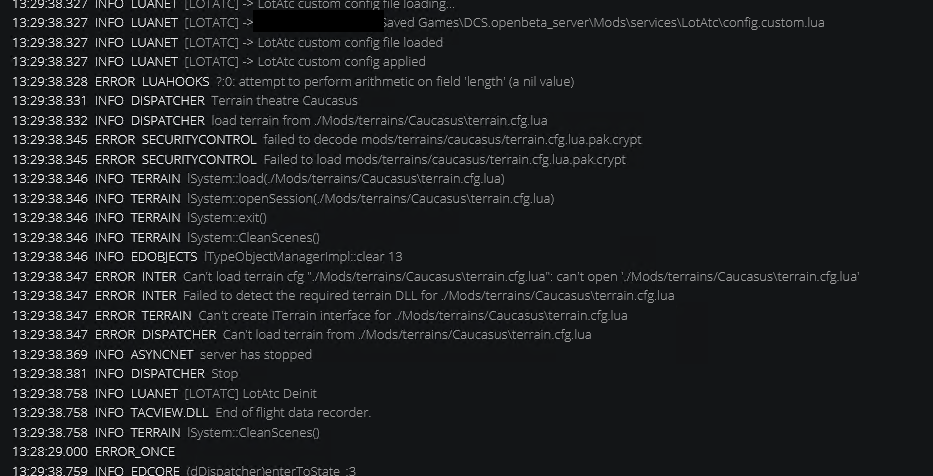Viewport: 933px width, 476px height.
Task: Click the 'failed to decode' SECURITYCONTROL error
Action: (x=327, y=140)
